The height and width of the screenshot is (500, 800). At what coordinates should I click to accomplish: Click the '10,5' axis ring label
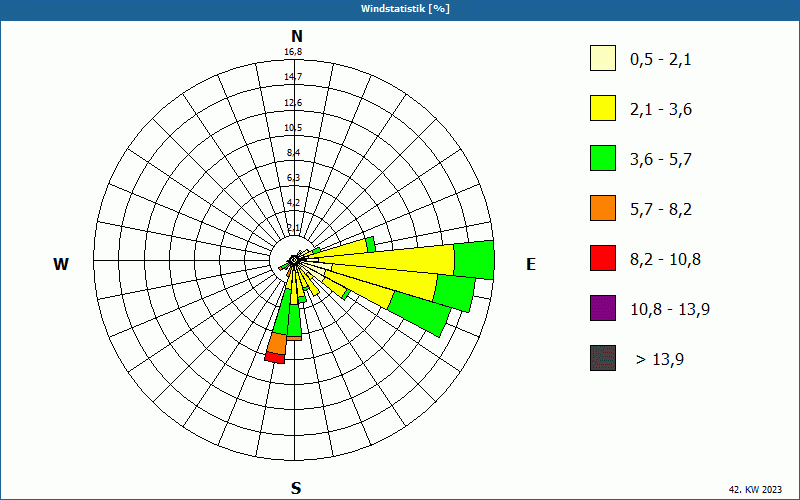[293, 128]
